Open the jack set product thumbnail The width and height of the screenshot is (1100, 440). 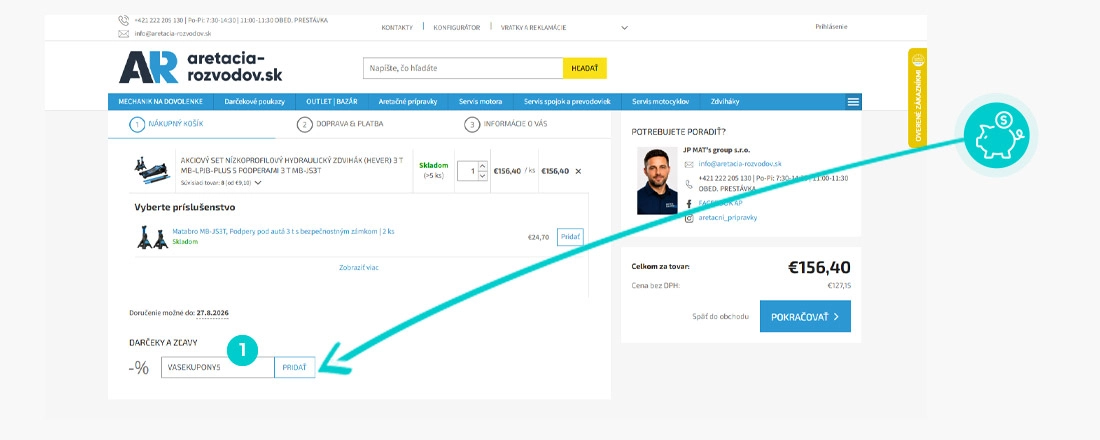pyautogui.click(x=152, y=171)
